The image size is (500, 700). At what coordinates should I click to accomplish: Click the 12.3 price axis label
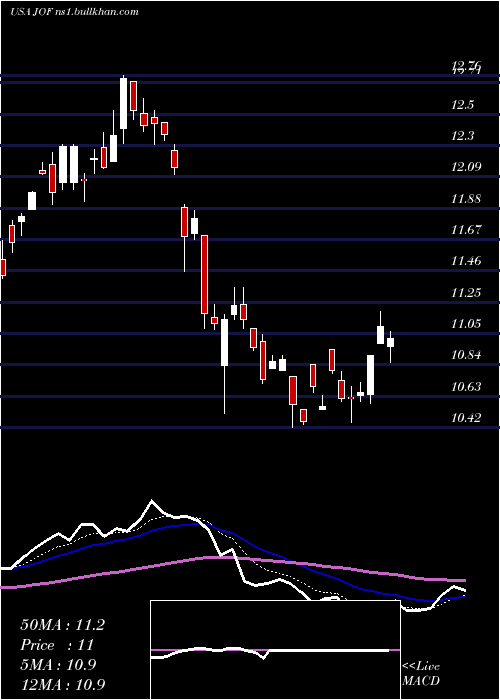tap(462, 136)
